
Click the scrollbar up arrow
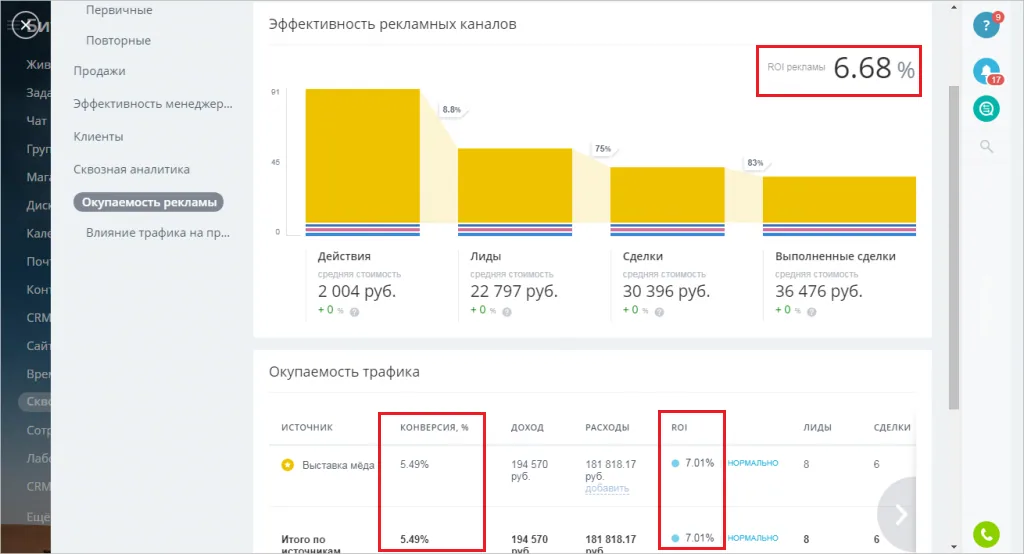click(953, 7)
